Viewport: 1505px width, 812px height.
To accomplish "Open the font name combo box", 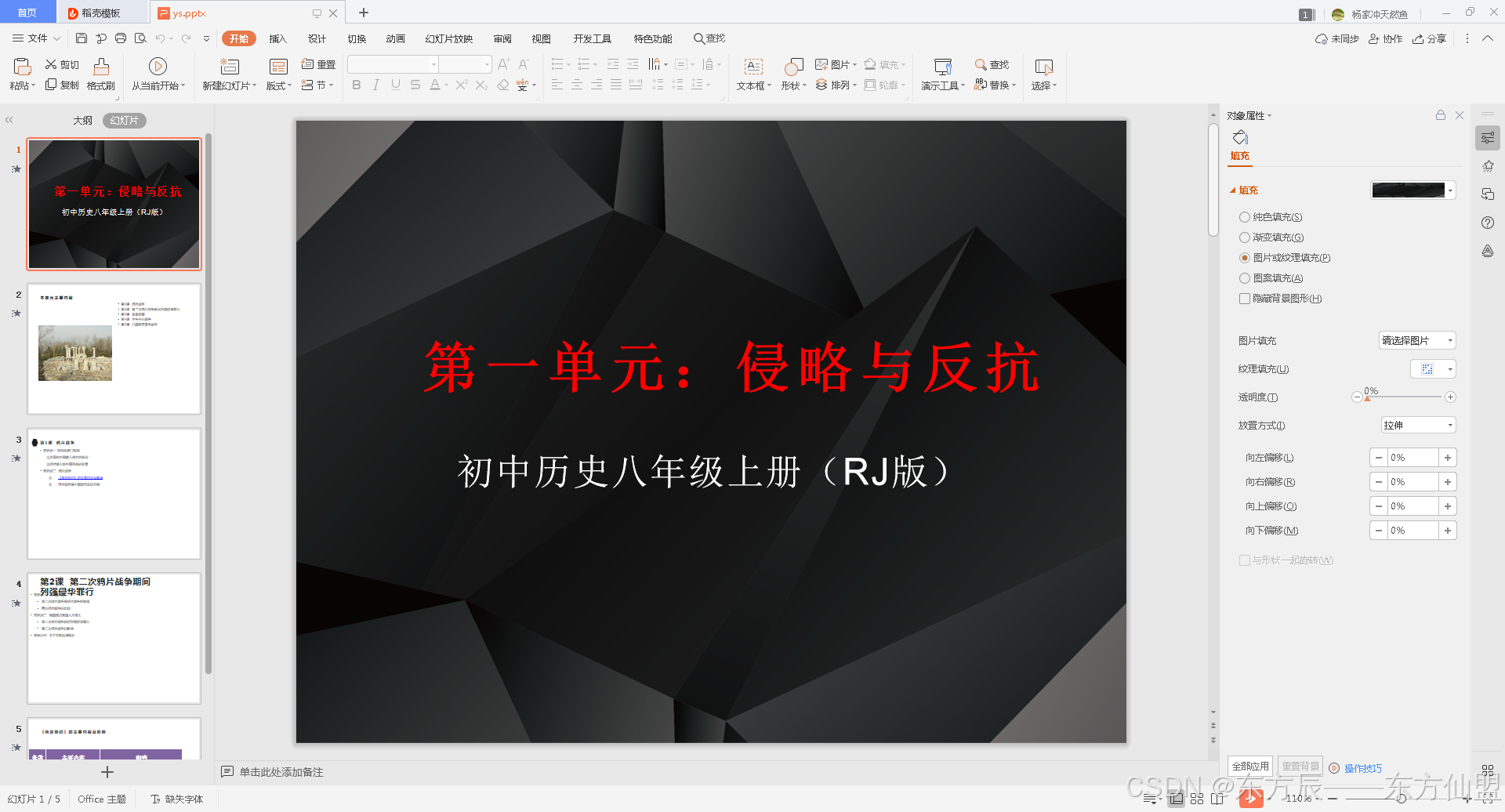I will pos(393,64).
